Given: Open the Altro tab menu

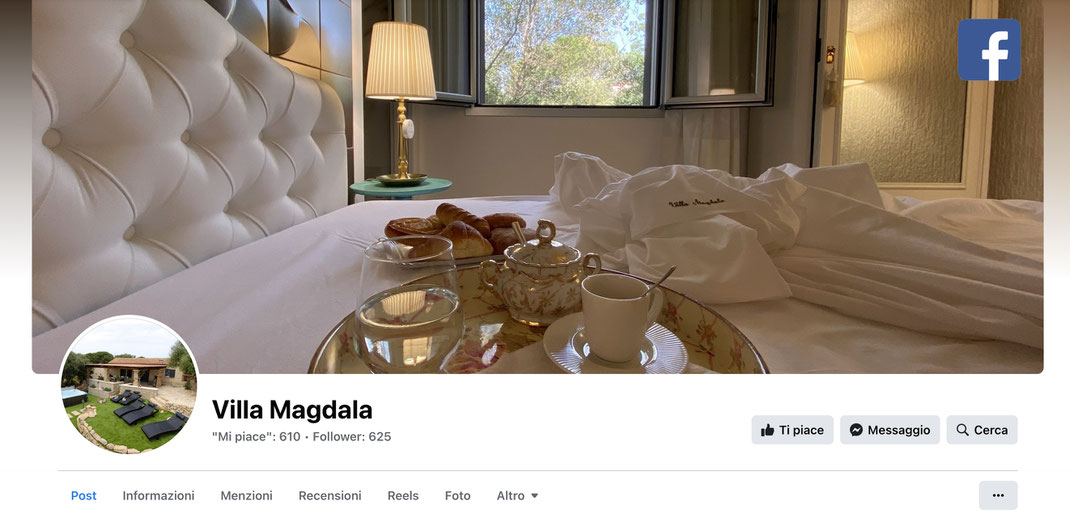Looking at the screenshot, I should (x=517, y=496).
